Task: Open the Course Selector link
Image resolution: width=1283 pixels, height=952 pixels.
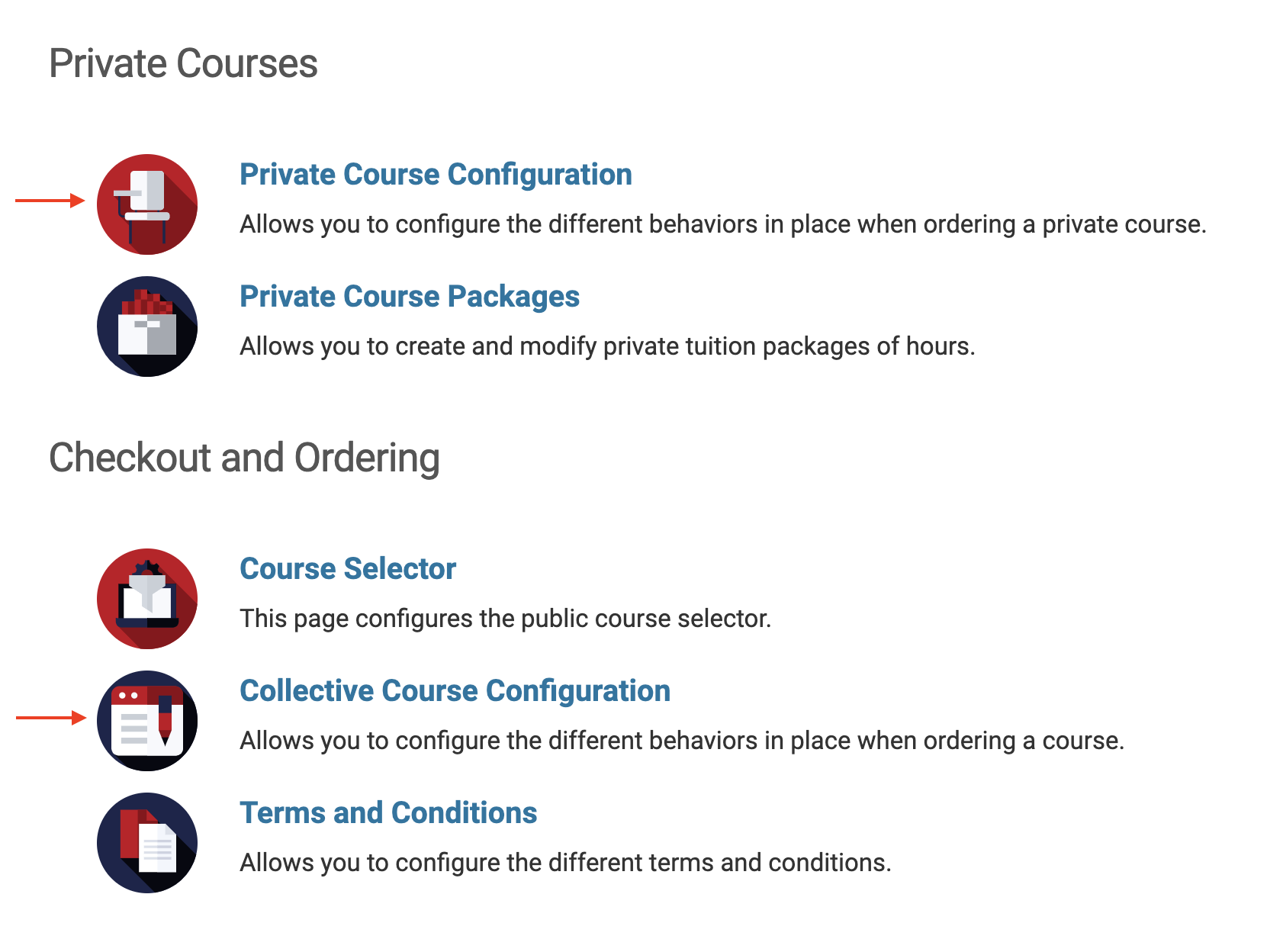Action: pyautogui.click(x=348, y=569)
